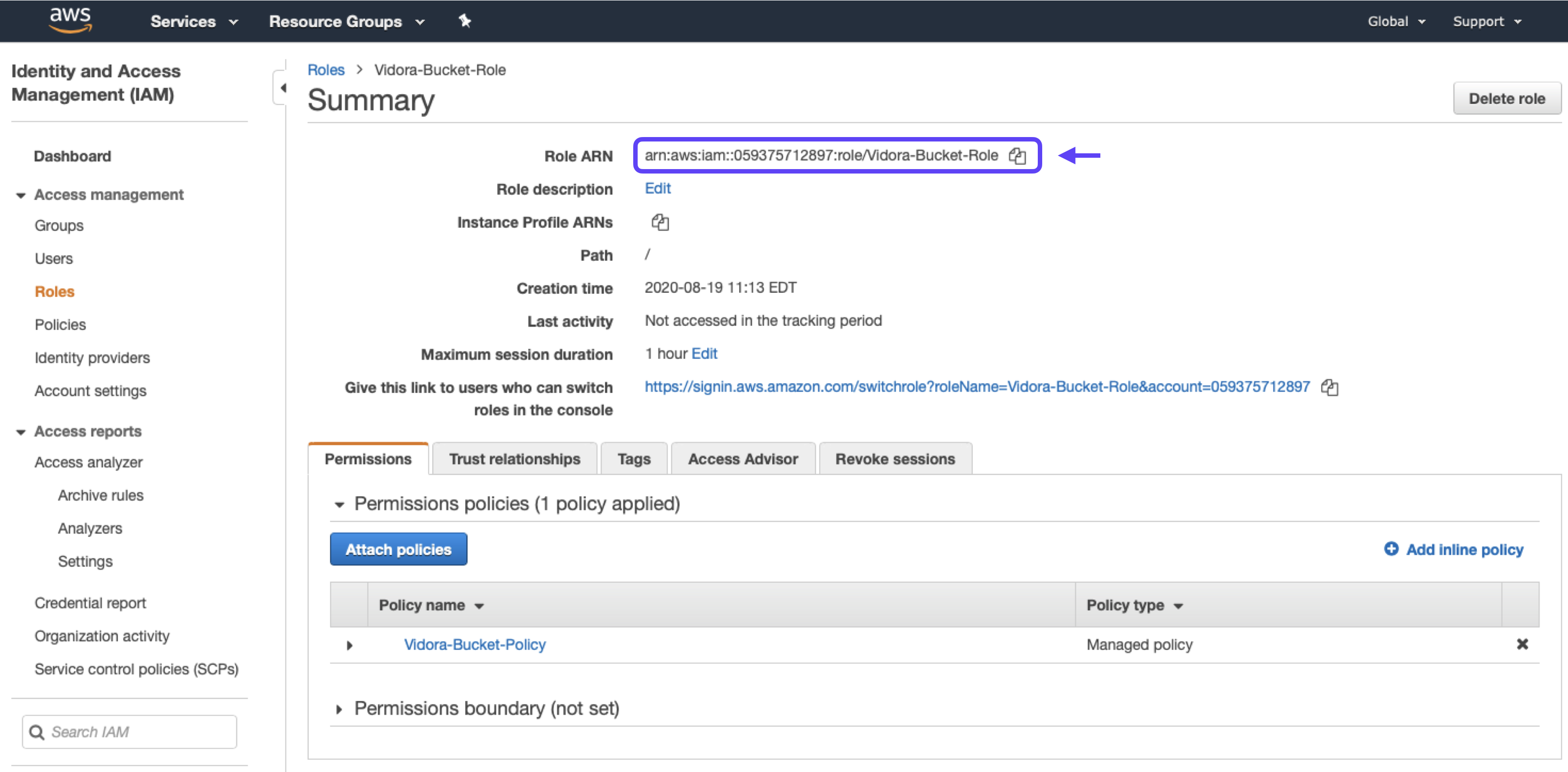Sort by Policy type column
Viewport: 1568px width, 772px height.
(x=1135, y=605)
